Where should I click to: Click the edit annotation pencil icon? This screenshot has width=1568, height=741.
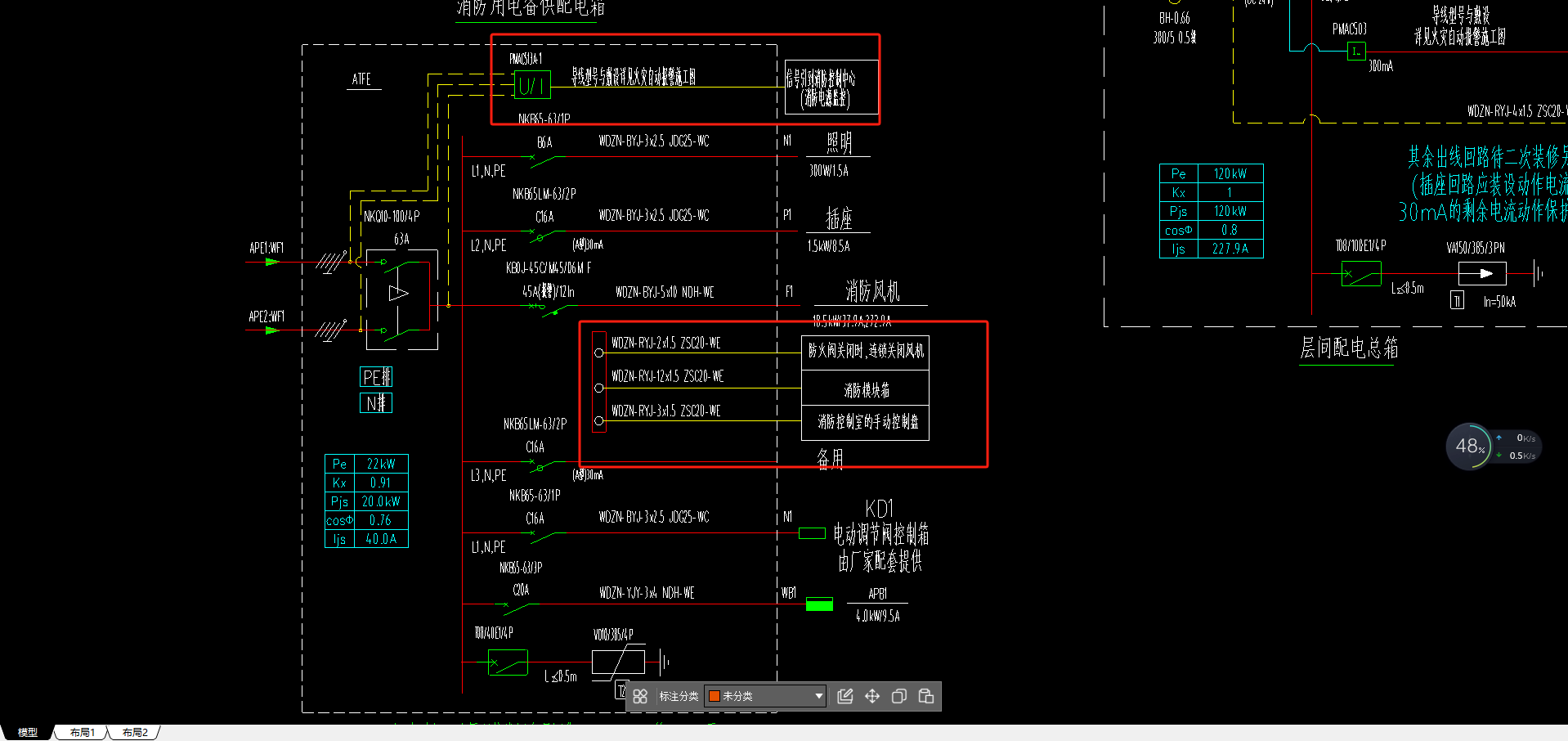pos(845,696)
